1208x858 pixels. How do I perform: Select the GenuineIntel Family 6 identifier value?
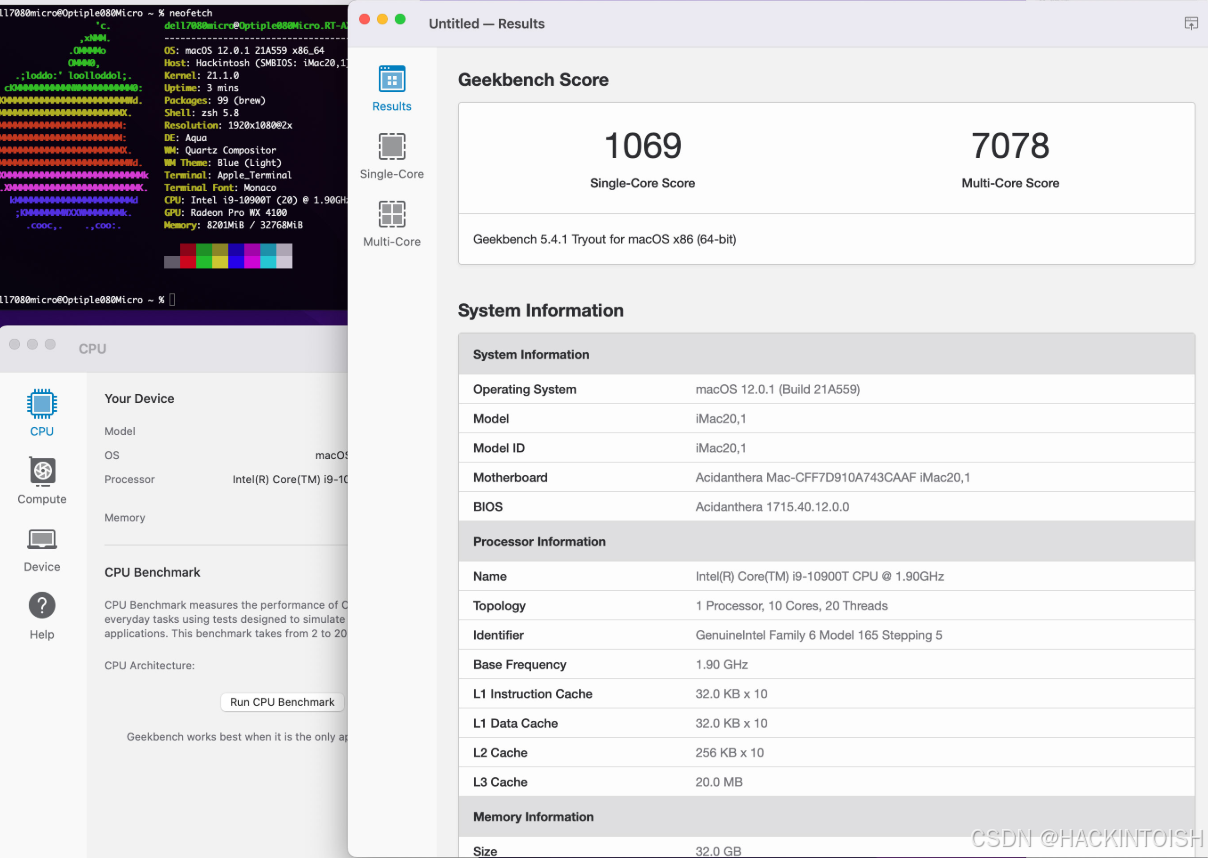[818, 635]
